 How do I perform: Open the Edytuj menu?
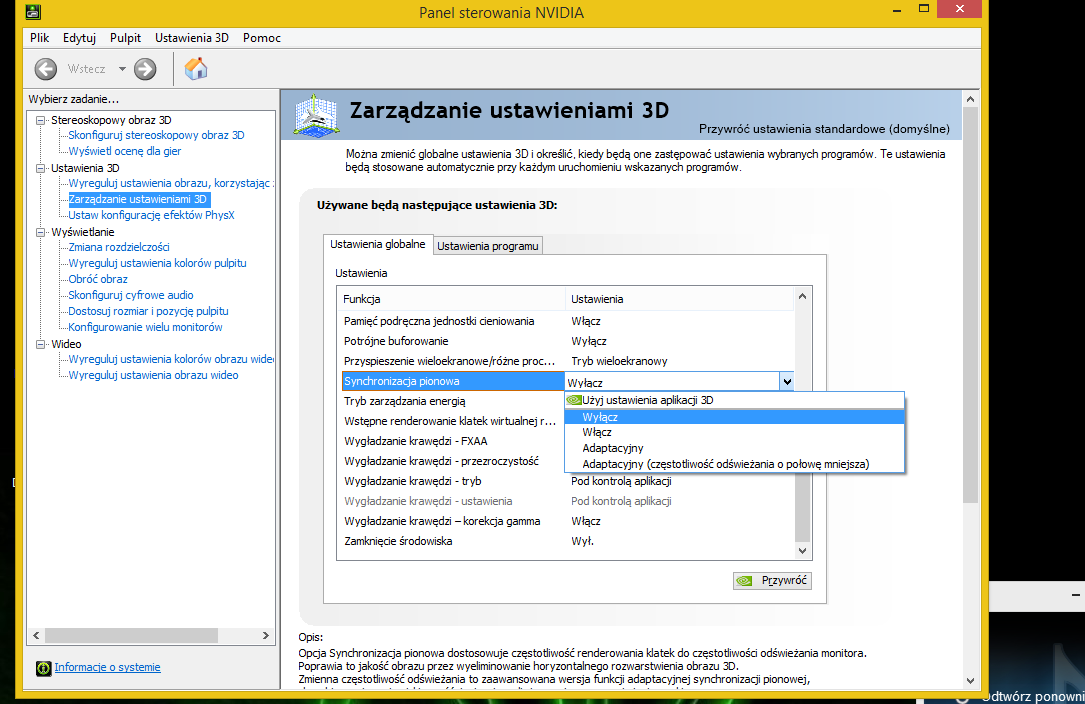click(x=79, y=38)
